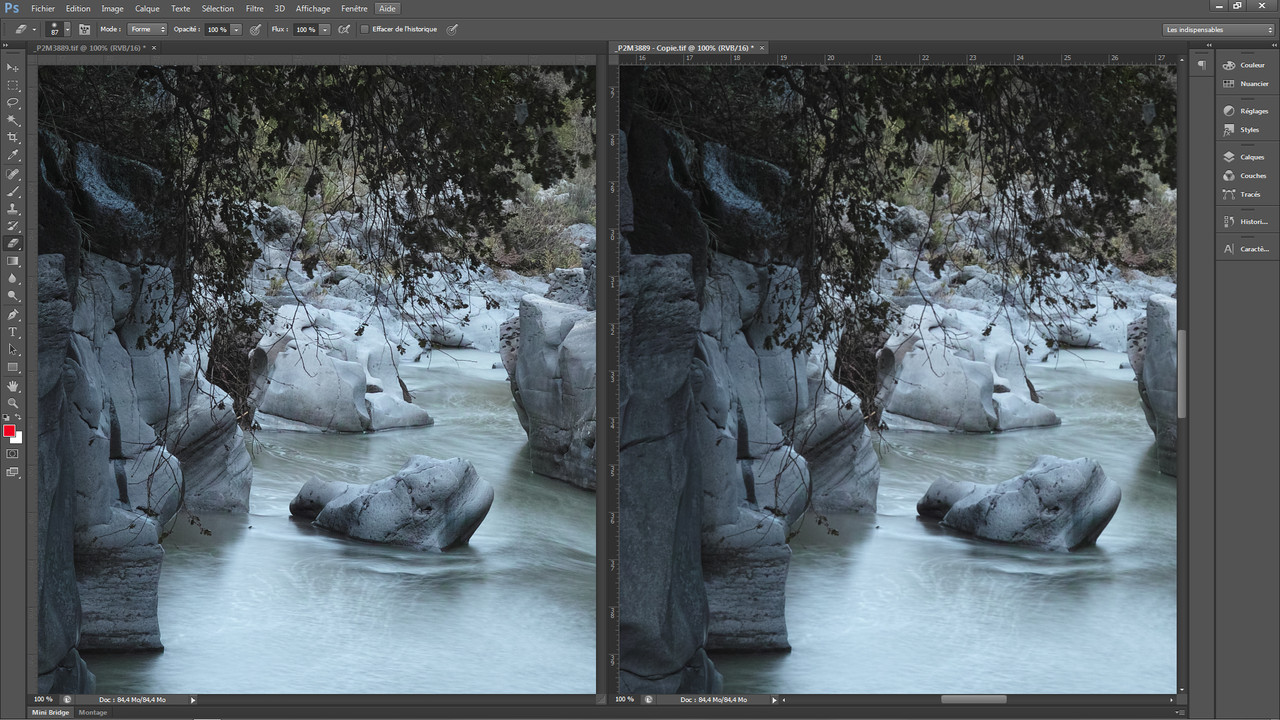Image resolution: width=1280 pixels, height=720 pixels.
Task: Toggle Quick Mask mode
Action: point(13,454)
